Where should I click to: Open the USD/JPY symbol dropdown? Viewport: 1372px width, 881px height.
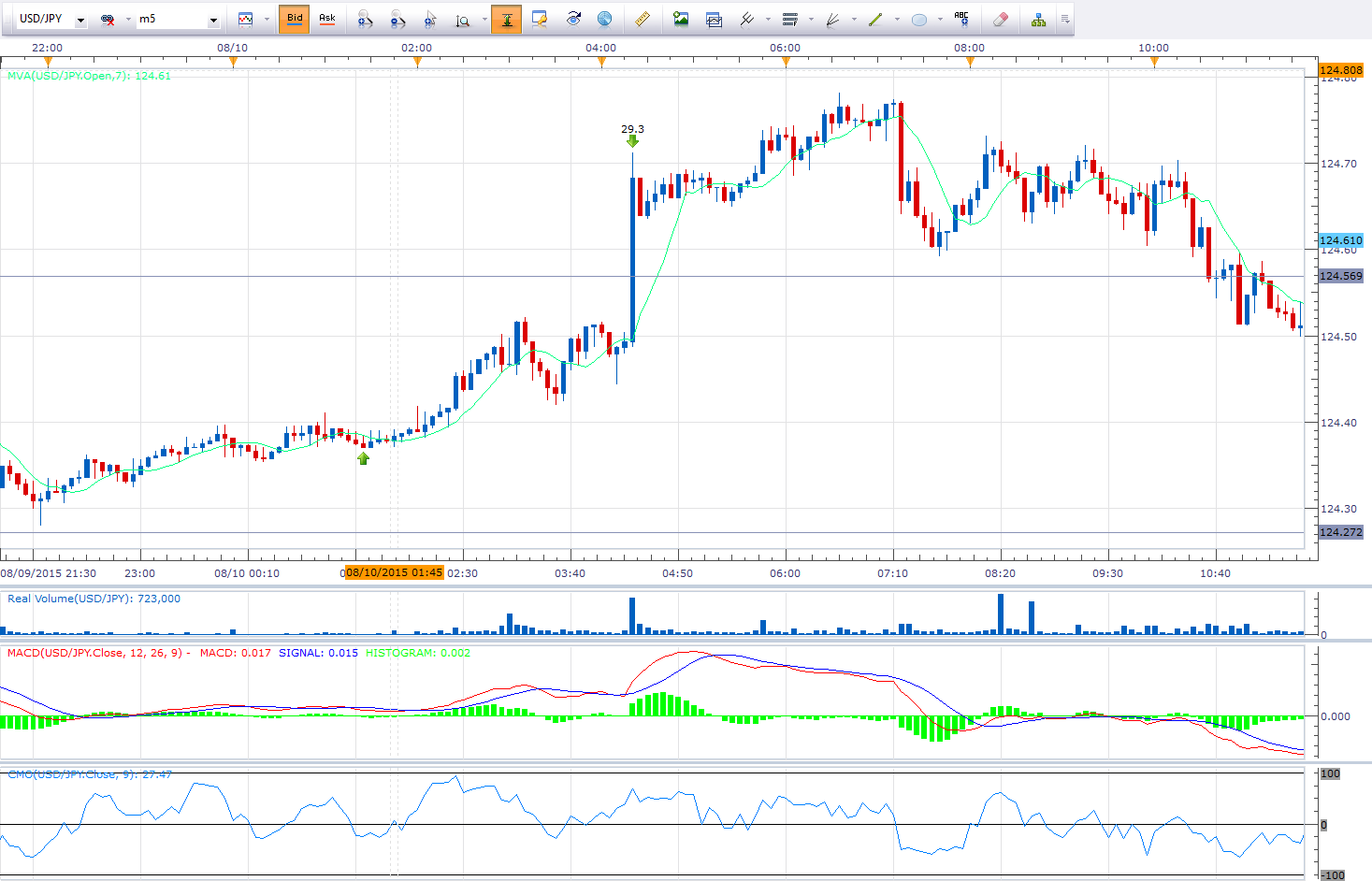coord(80,20)
